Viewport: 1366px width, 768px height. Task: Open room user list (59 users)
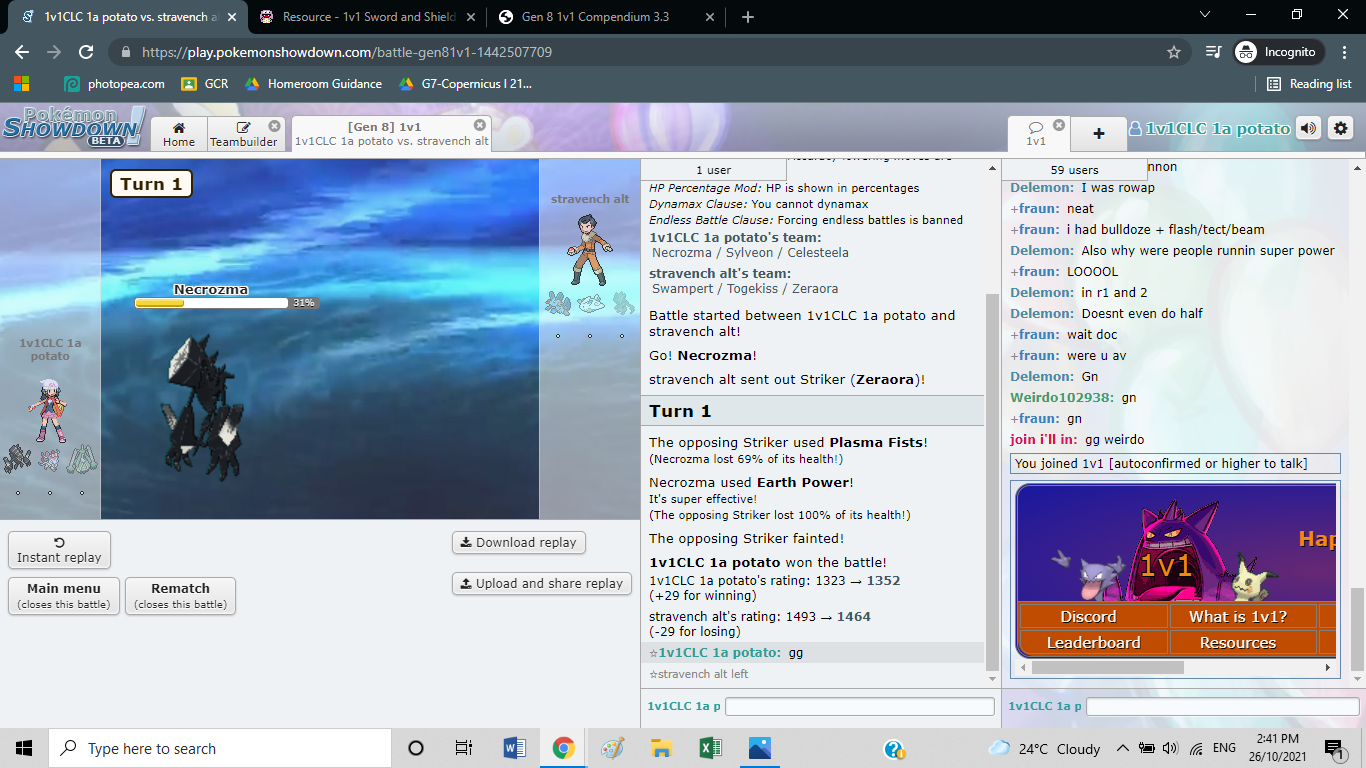pyautogui.click(x=1074, y=170)
